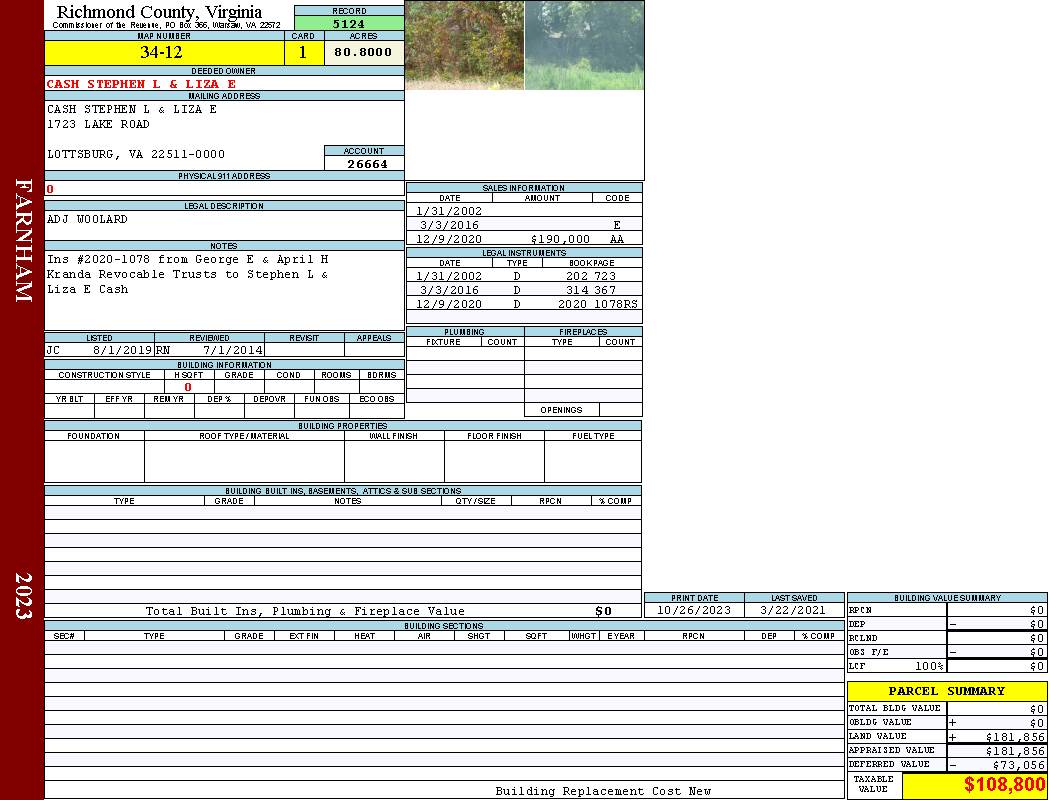1050x800 pixels.
Task: Click inside the notes text about Ins #2020-1078
Action: (187, 274)
